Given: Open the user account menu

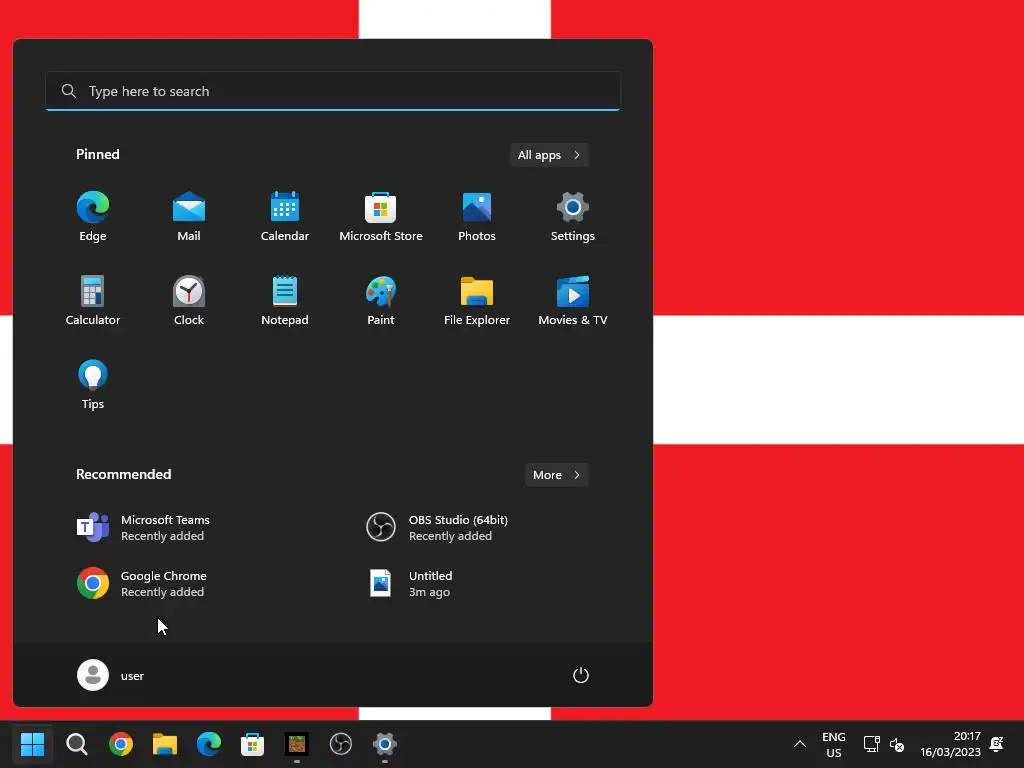Looking at the screenshot, I should point(111,675).
